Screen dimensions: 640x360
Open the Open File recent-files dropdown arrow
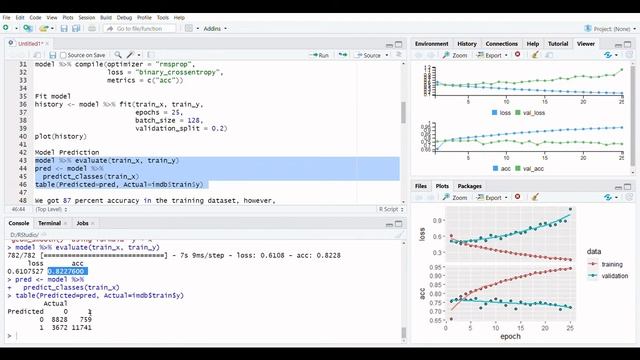click(52, 29)
